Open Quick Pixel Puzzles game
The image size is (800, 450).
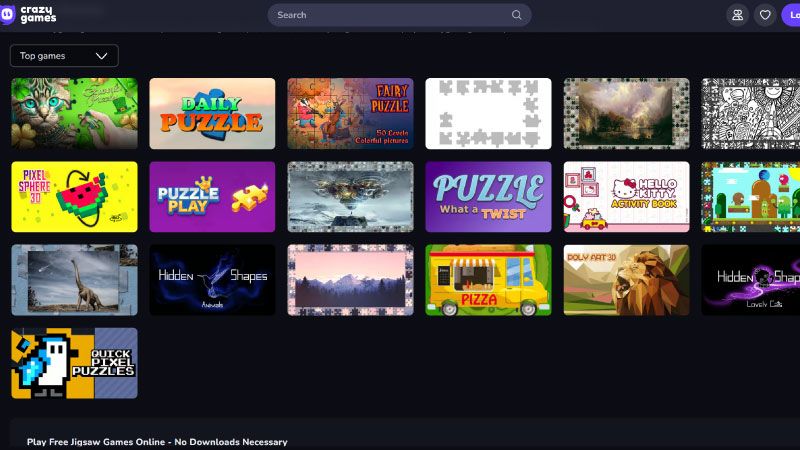[x=74, y=363]
